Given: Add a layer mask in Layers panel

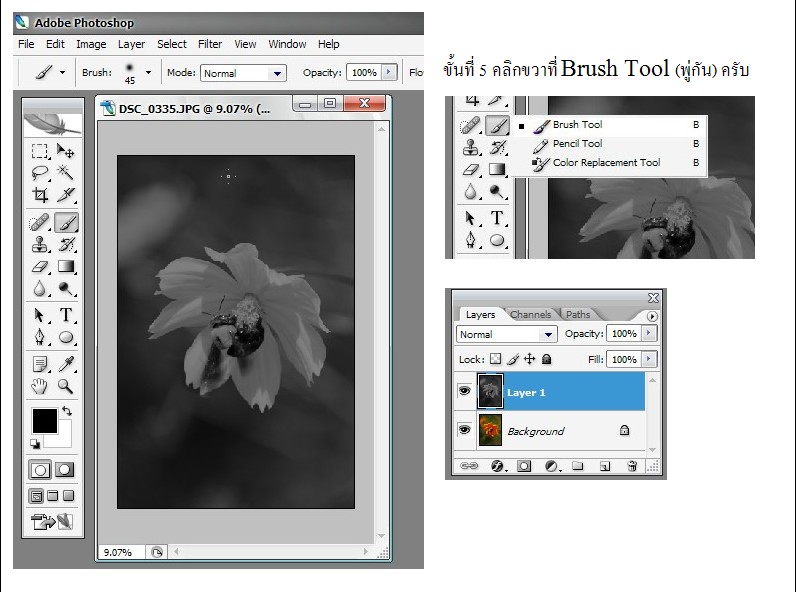Looking at the screenshot, I should [x=524, y=466].
